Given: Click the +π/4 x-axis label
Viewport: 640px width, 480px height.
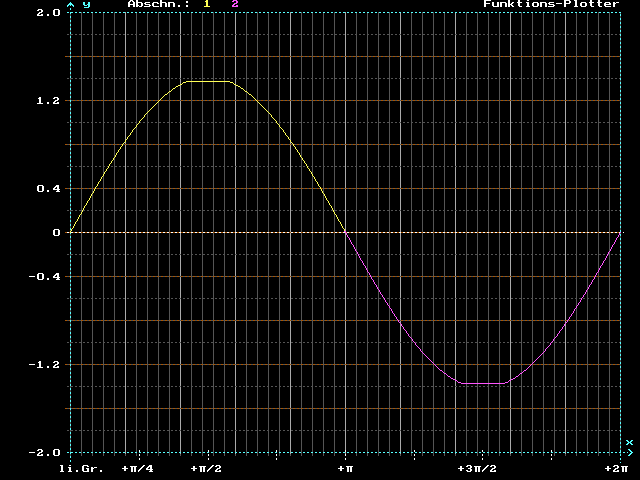Looking at the screenshot, I should 138,469.
